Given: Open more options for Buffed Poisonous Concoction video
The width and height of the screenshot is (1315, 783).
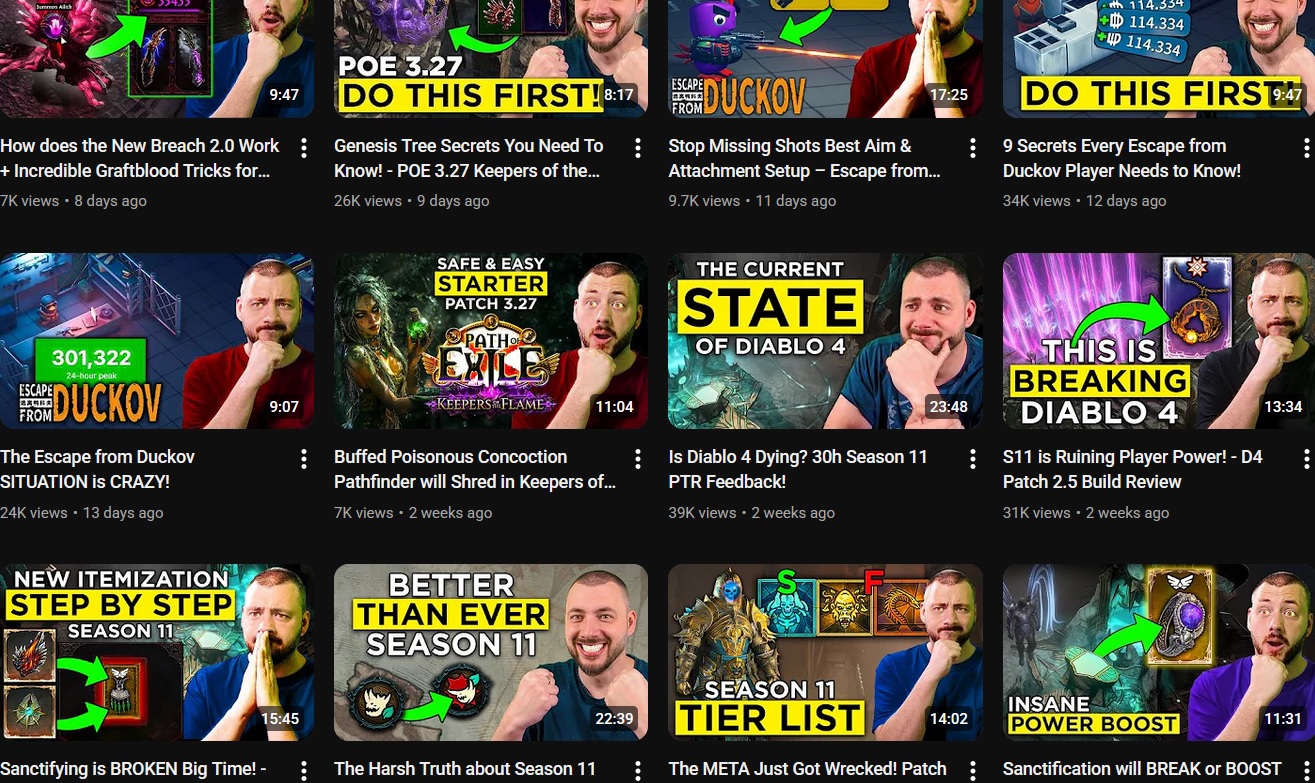Looking at the screenshot, I should 638,459.
